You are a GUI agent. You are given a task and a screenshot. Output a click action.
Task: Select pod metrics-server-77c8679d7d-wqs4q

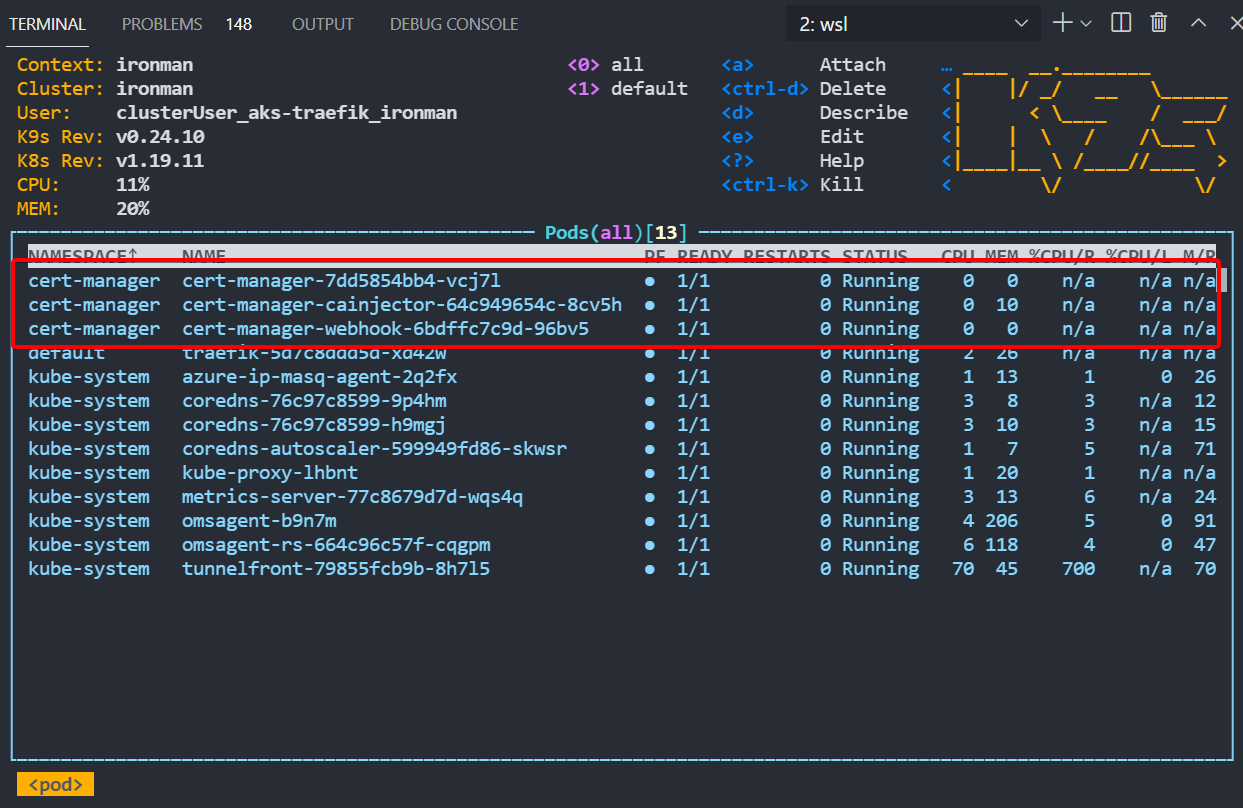point(622,497)
